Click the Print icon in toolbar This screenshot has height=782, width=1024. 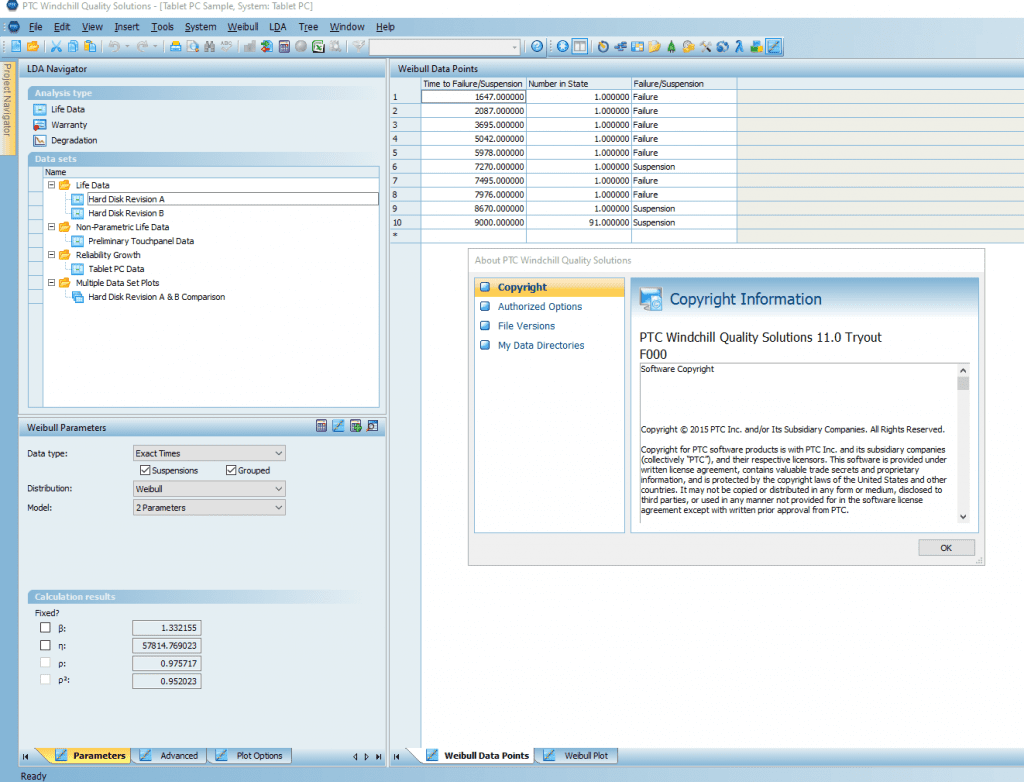pyautogui.click(x=176, y=46)
